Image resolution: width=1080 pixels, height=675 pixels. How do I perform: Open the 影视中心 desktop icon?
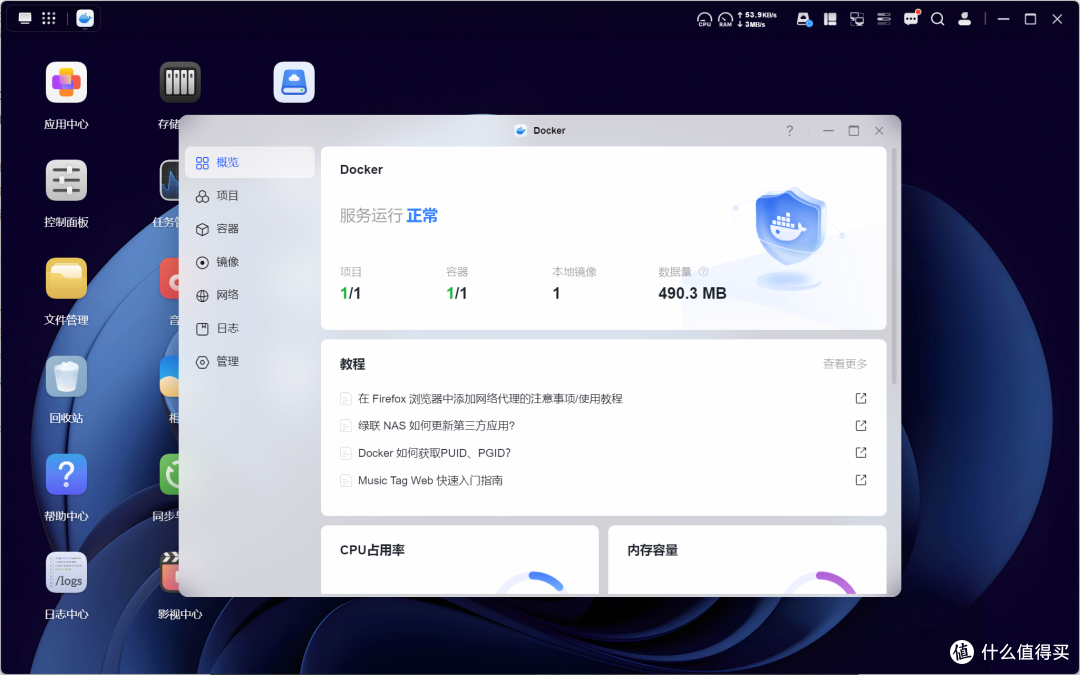point(169,572)
